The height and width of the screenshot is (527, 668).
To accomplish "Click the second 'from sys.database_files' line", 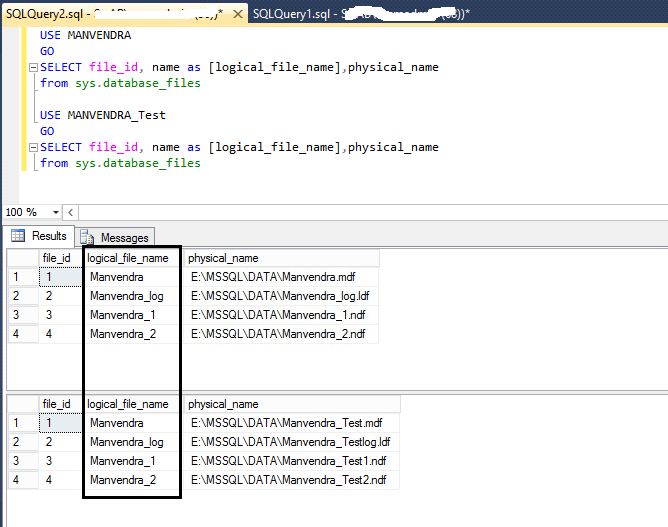I will coord(120,163).
